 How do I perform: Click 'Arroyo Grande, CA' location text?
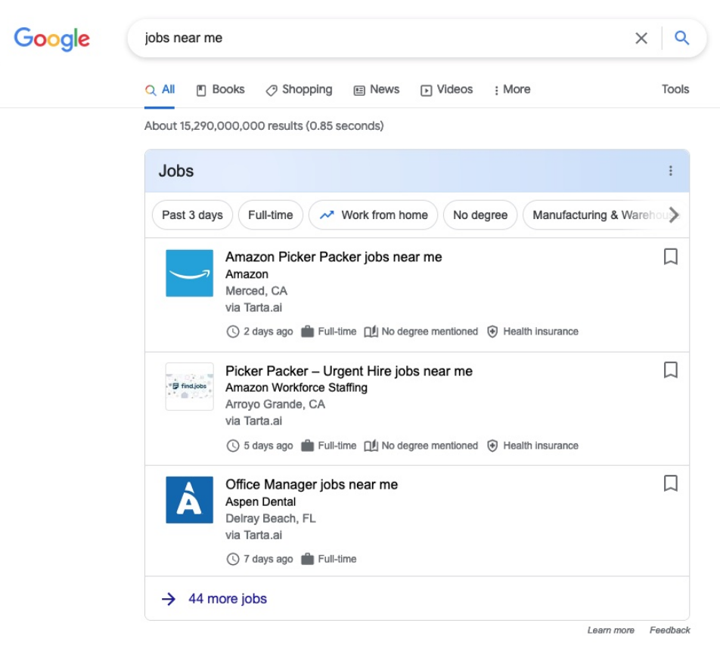(x=275, y=404)
